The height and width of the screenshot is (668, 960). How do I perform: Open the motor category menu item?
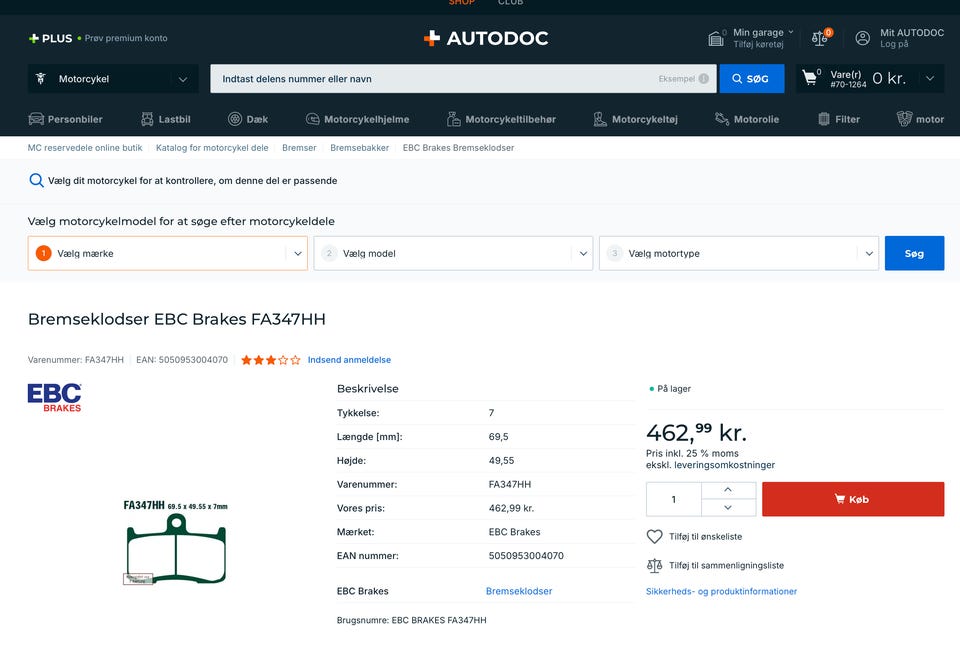coord(920,119)
